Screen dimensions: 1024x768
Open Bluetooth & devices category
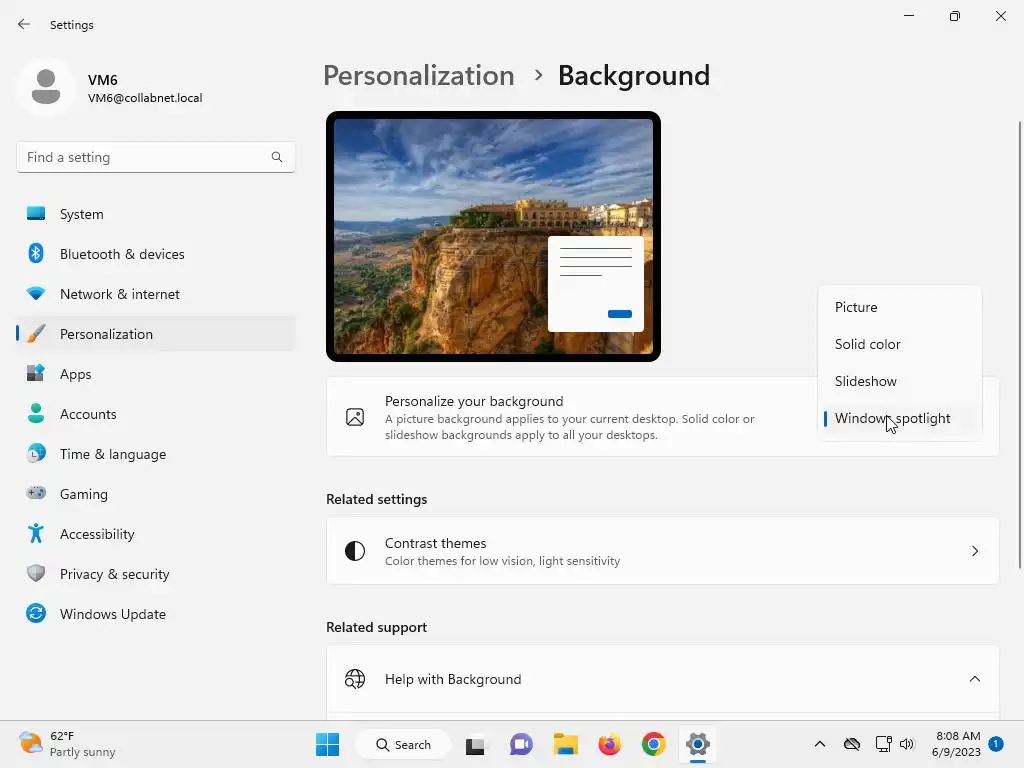coord(155,253)
